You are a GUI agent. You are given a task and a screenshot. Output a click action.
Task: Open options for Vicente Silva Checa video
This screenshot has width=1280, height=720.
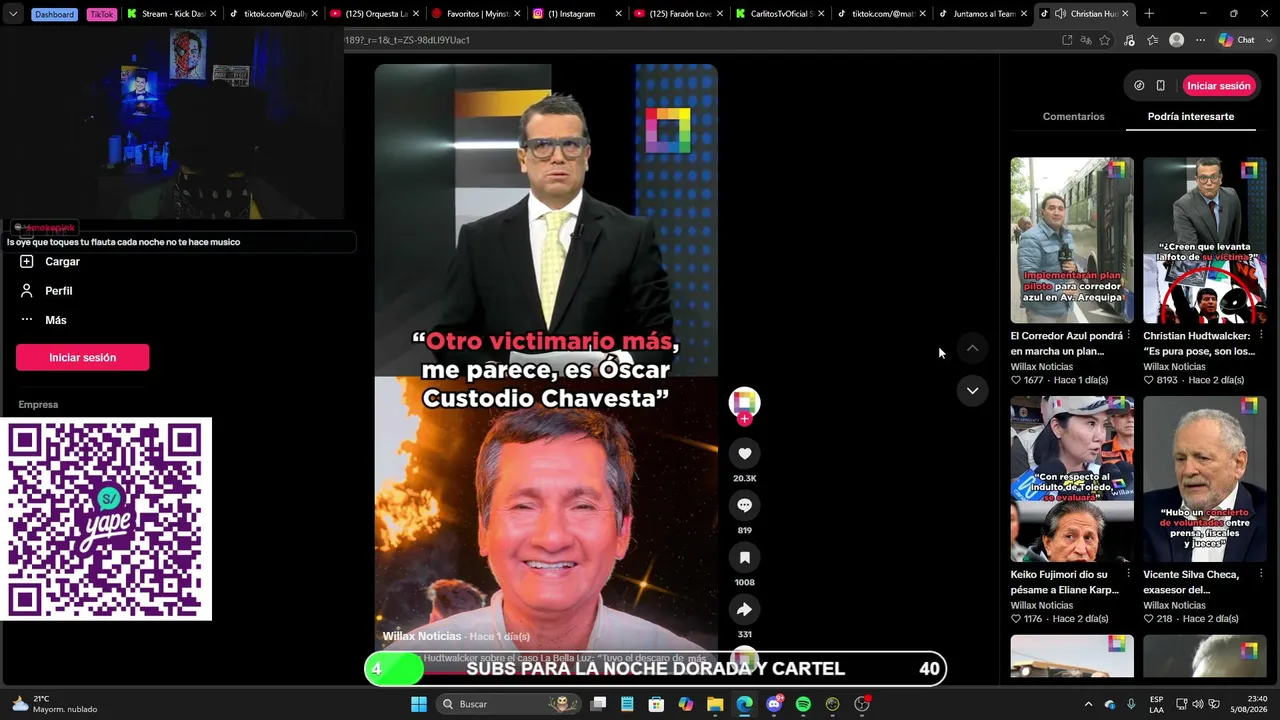(1261, 575)
